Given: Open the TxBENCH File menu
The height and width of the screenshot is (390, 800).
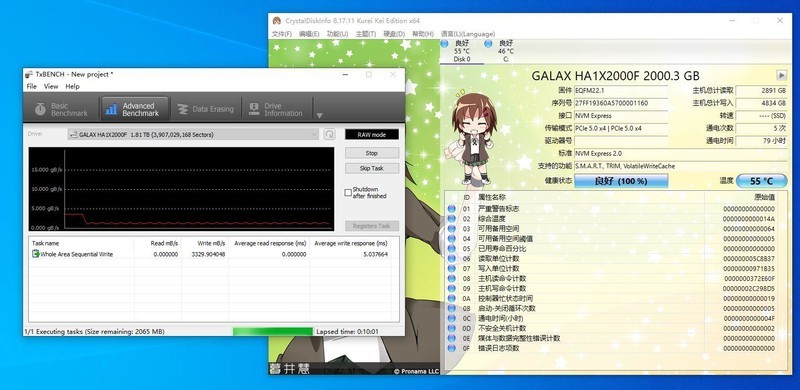Looking at the screenshot, I should [x=32, y=86].
